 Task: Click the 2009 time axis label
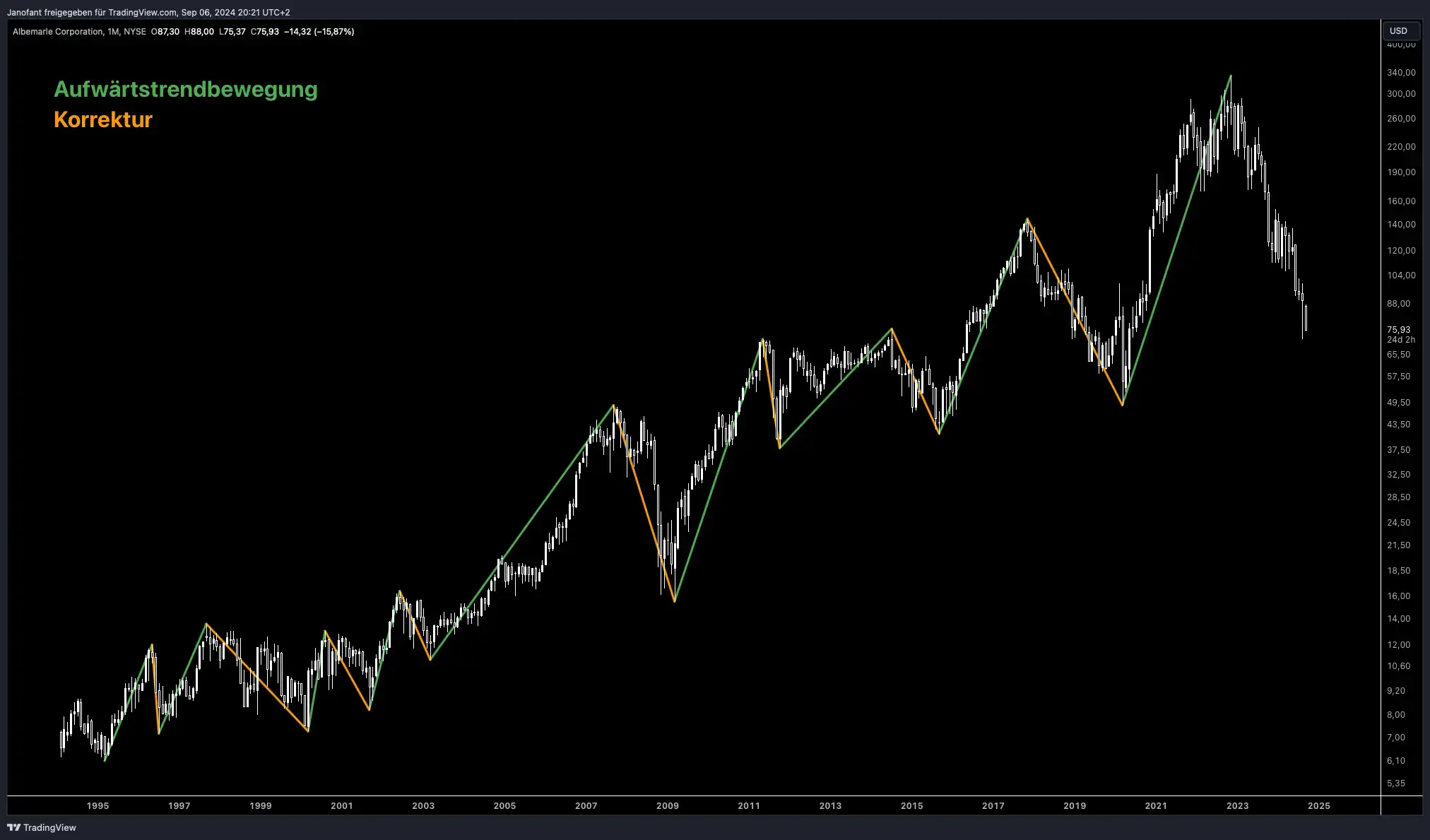pos(668,806)
